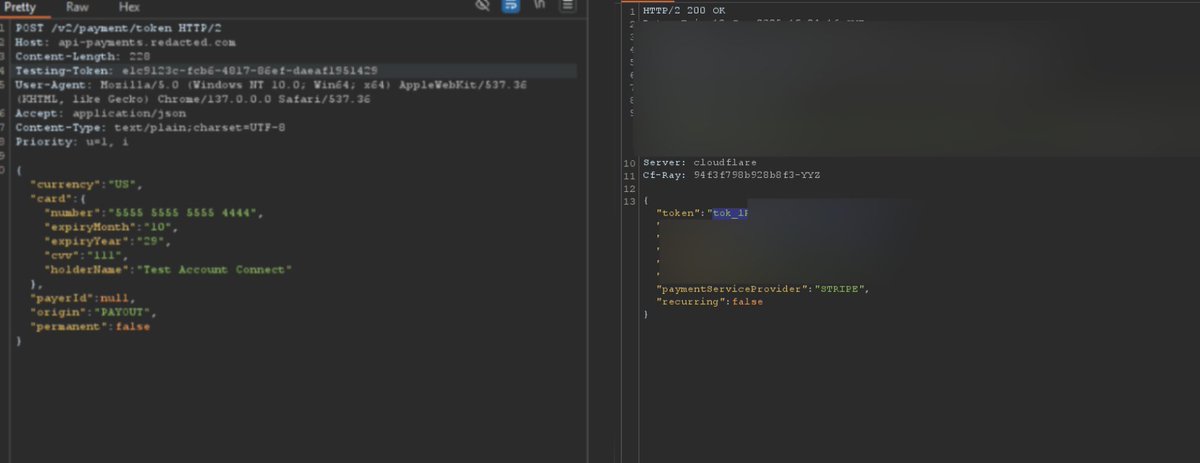Toggle the show non-printable characters \n icon
Viewport: 1200px width, 463px height.
[x=539, y=6]
